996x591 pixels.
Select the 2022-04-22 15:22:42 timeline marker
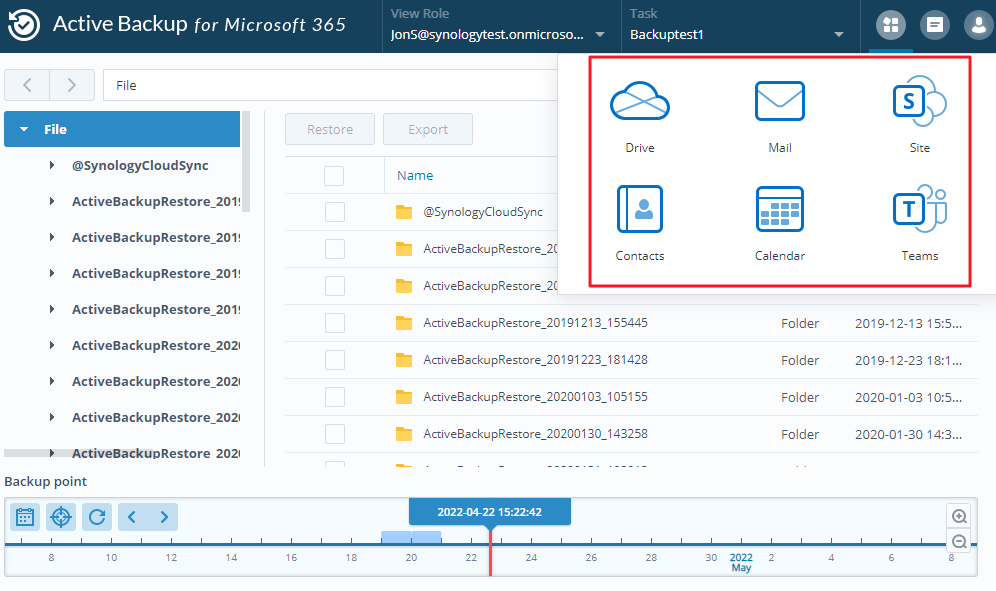pyautogui.click(x=489, y=511)
